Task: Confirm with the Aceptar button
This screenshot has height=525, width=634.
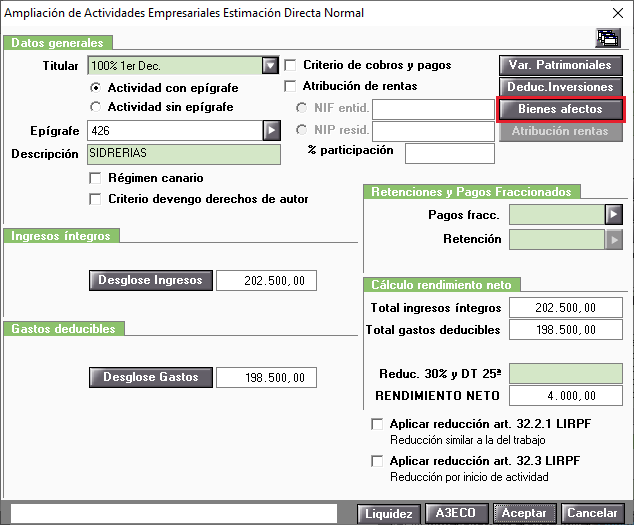Action: click(x=524, y=514)
